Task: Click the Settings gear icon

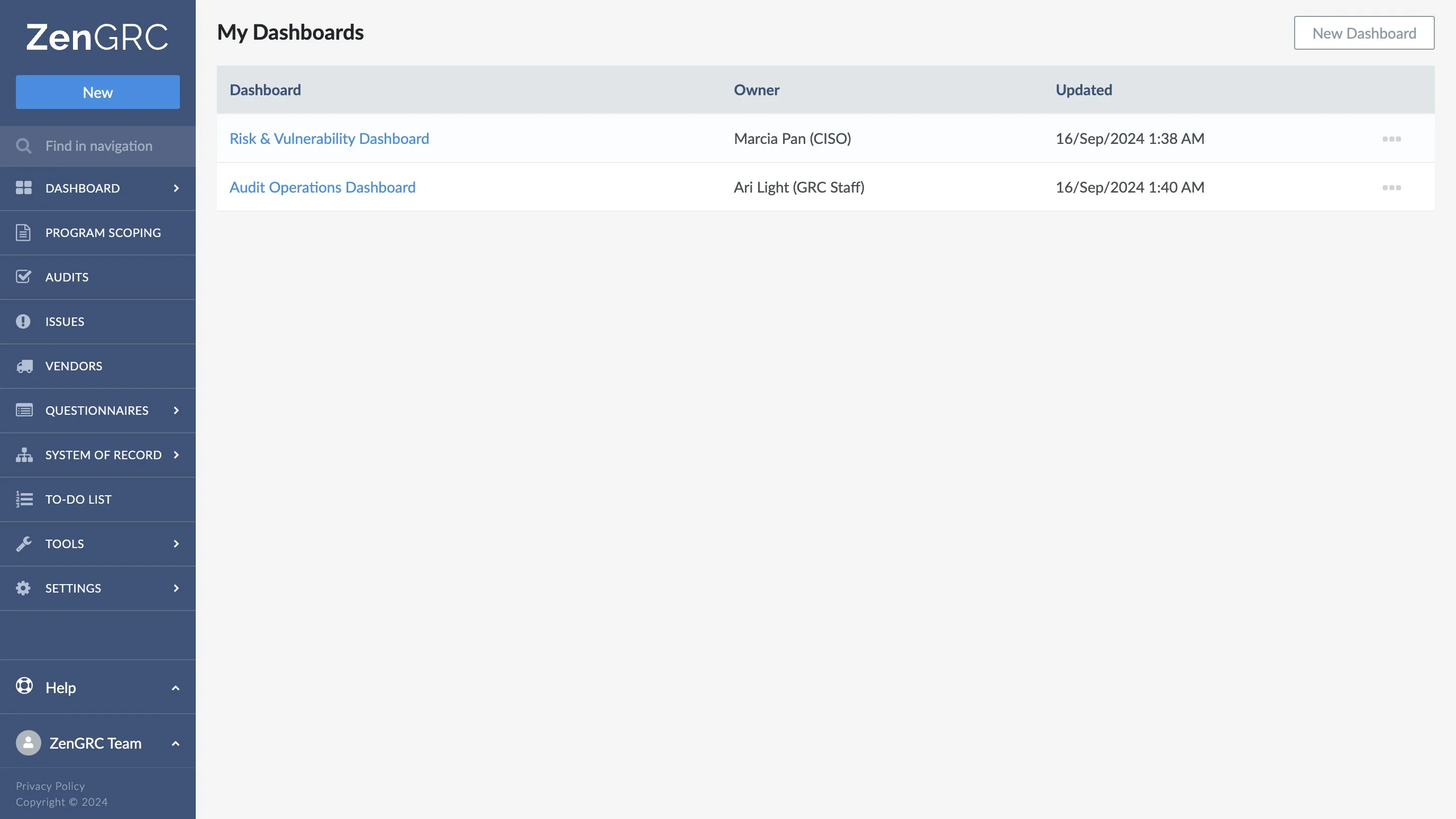Action: tap(23, 588)
